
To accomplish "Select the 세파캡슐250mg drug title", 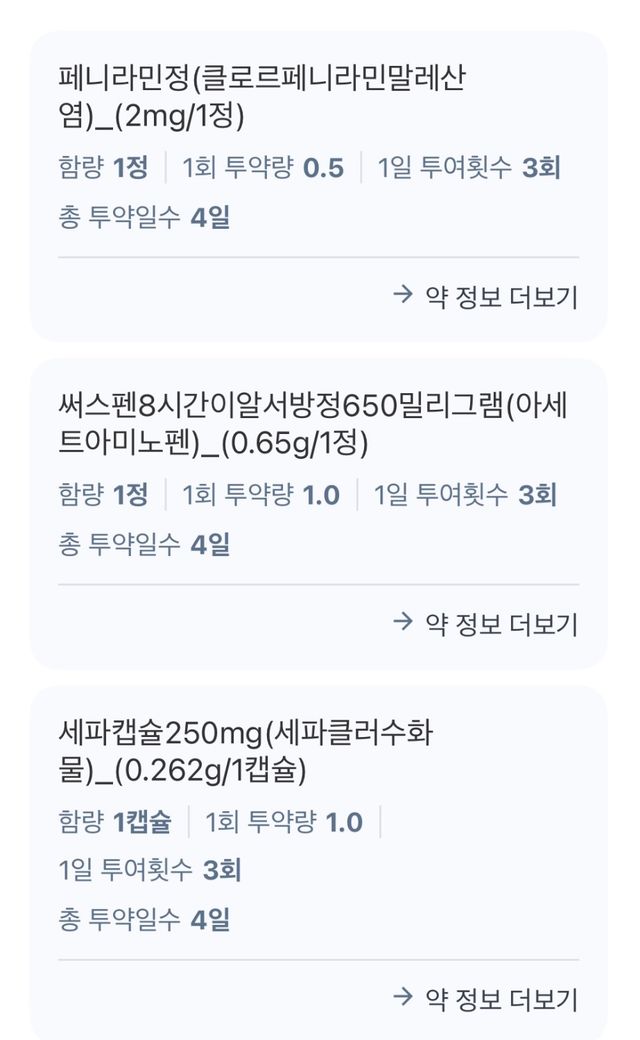I will point(246,752).
